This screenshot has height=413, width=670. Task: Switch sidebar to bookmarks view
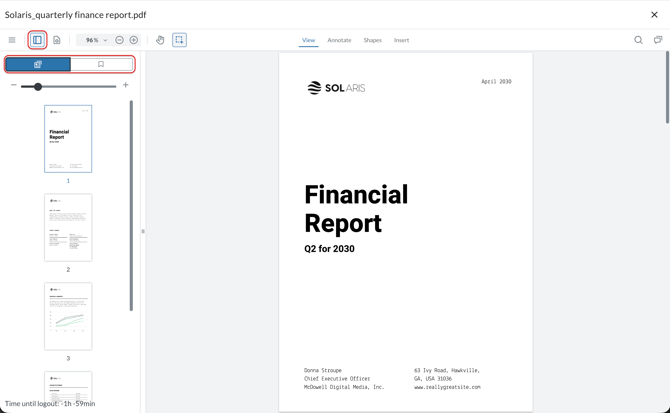click(101, 64)
